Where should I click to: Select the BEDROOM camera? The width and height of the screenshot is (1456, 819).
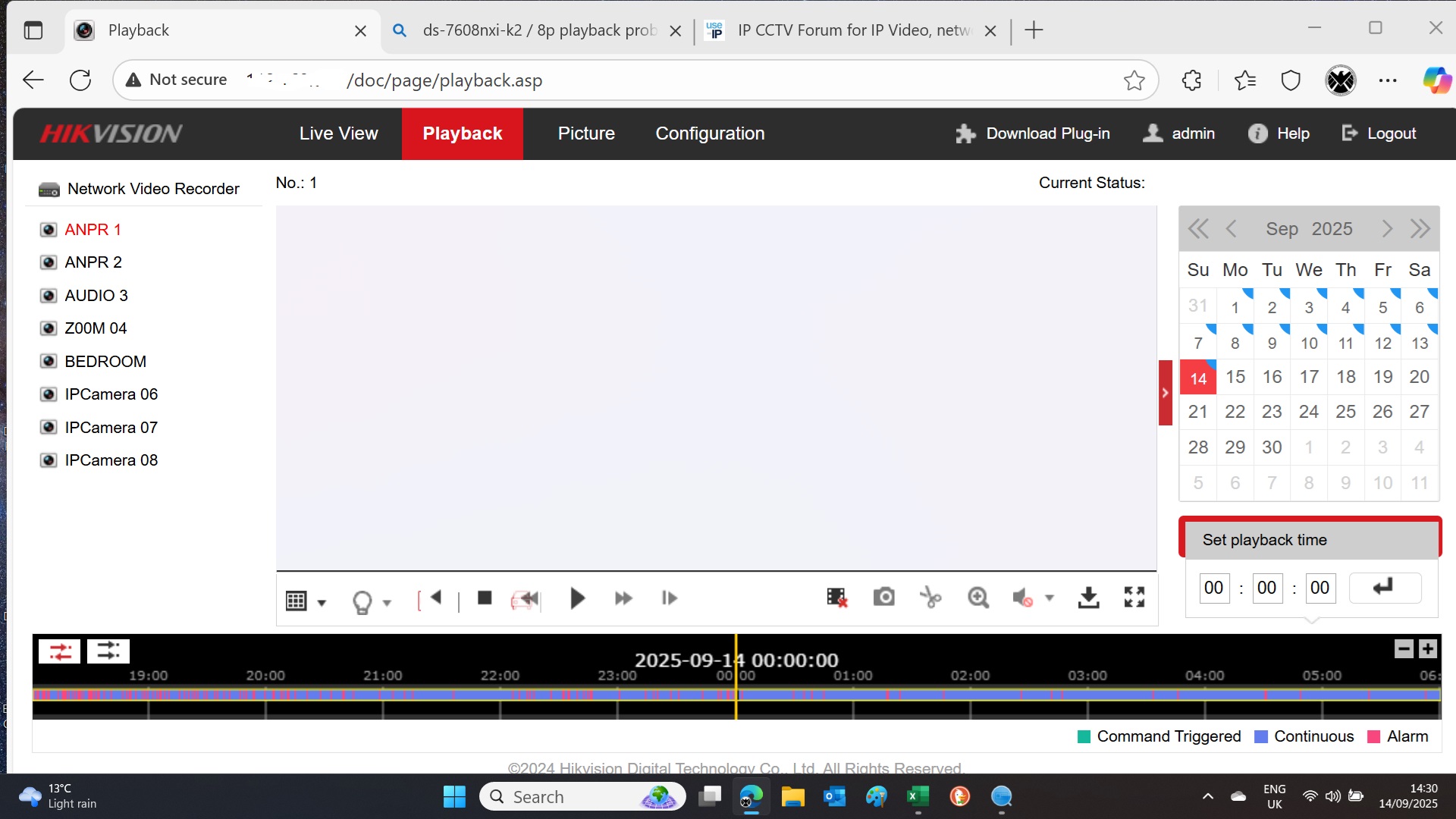pyautogui.click(x=105, y=361)
